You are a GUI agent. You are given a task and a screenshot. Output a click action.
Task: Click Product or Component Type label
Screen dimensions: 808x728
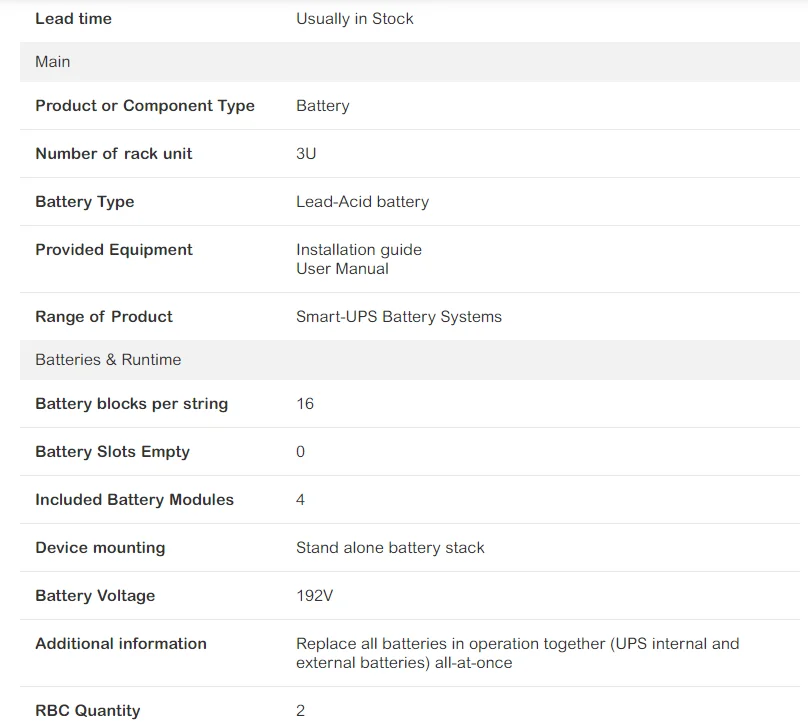pos(145,106)
